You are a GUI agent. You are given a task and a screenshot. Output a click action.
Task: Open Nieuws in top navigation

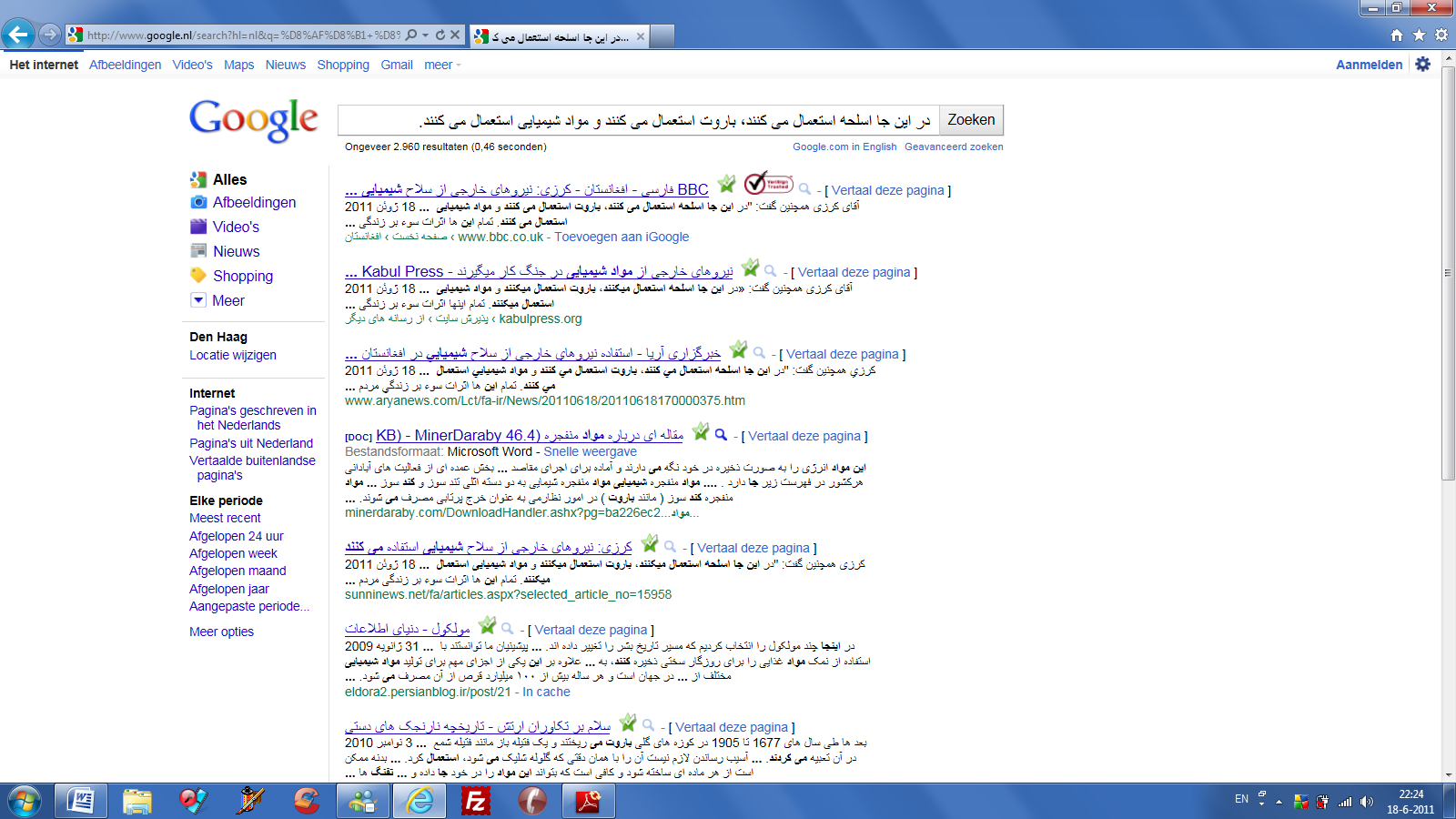click(x=286, y=65)
